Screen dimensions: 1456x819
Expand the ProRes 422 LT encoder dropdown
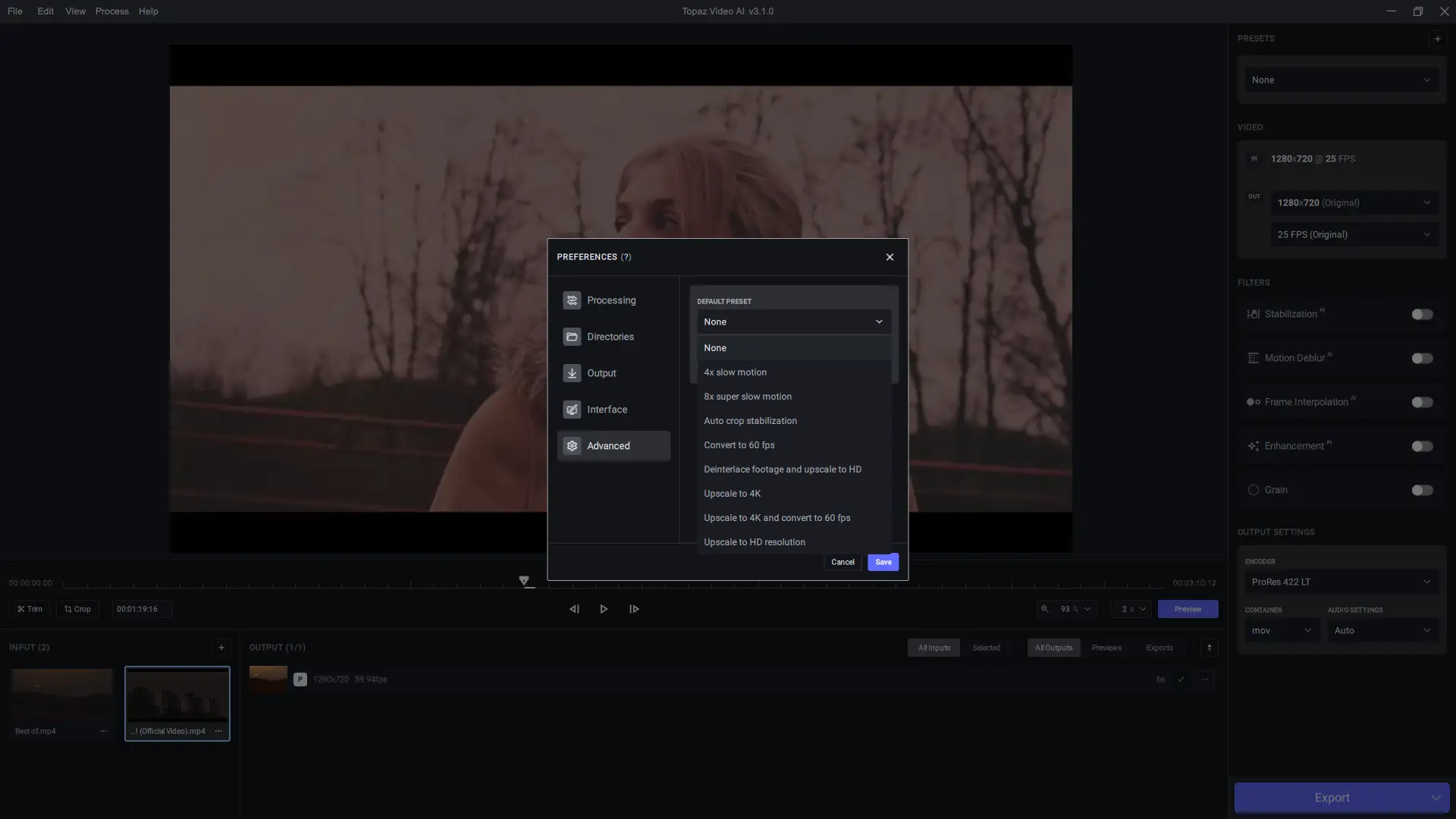point(1341,582)
